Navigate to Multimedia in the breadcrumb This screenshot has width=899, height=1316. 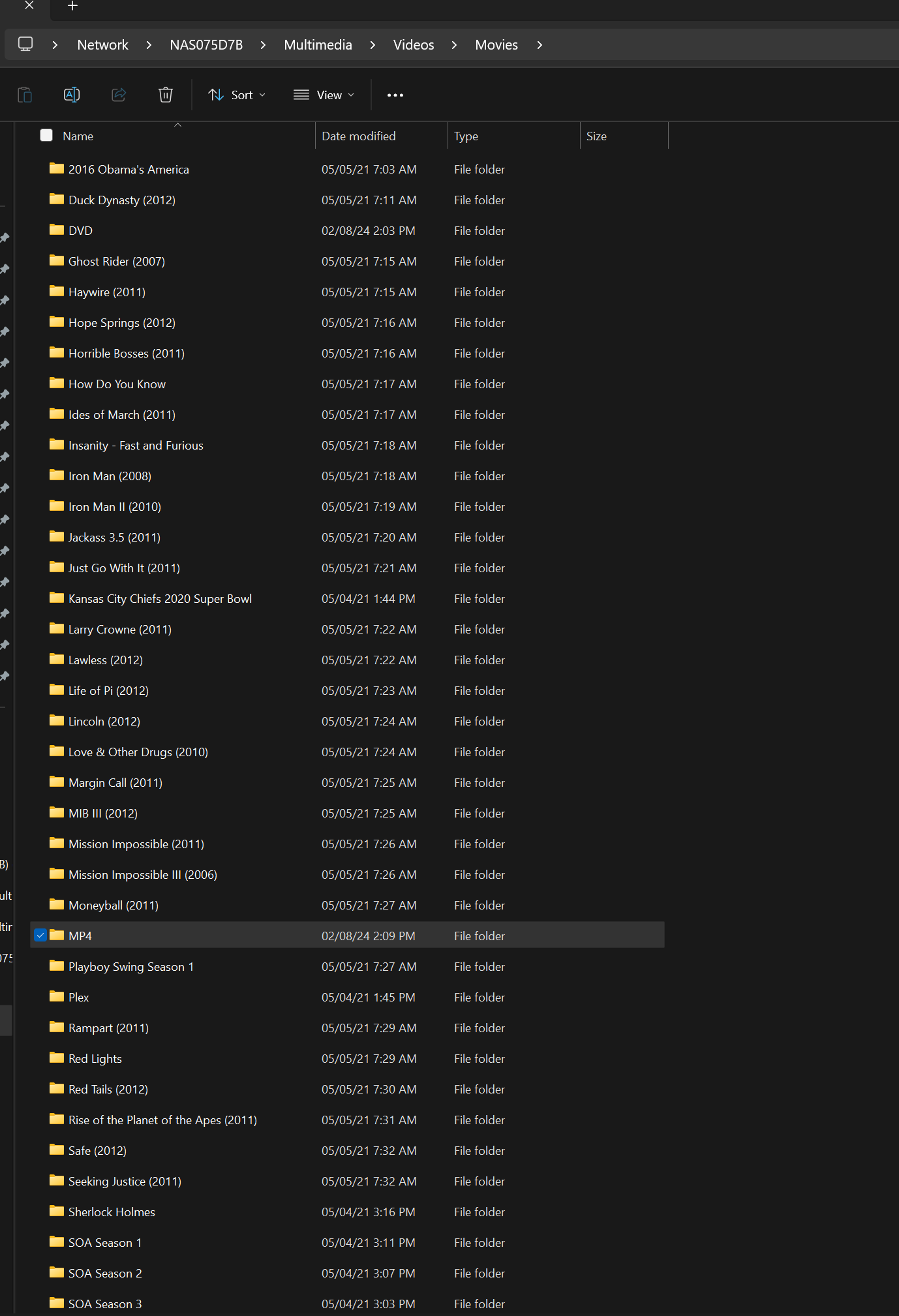point(318,45)
